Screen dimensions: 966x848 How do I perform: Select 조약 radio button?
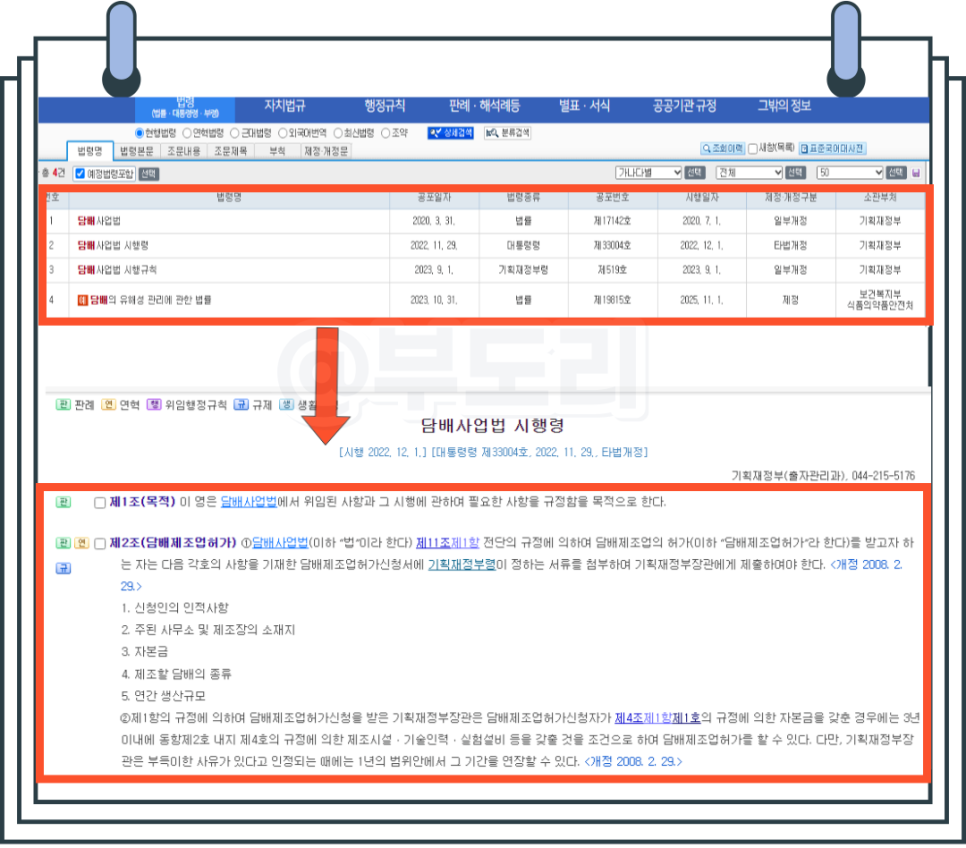coord(386,133)
